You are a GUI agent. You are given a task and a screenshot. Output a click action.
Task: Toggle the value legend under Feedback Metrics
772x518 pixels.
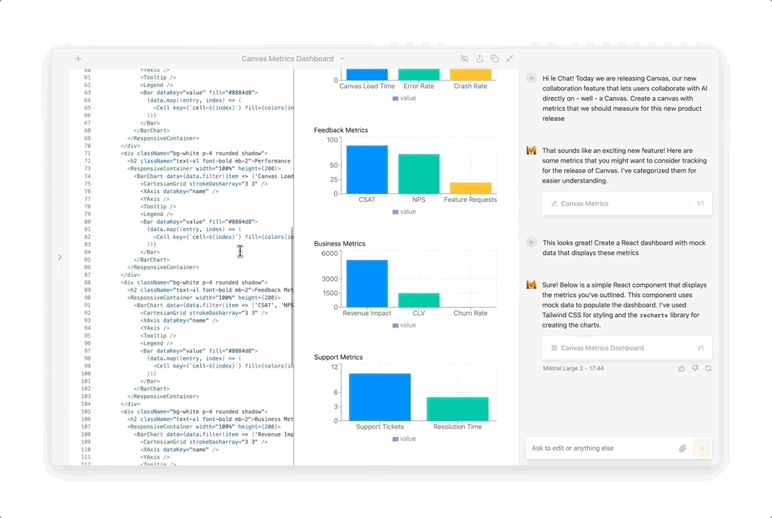(x=404, y=212)
